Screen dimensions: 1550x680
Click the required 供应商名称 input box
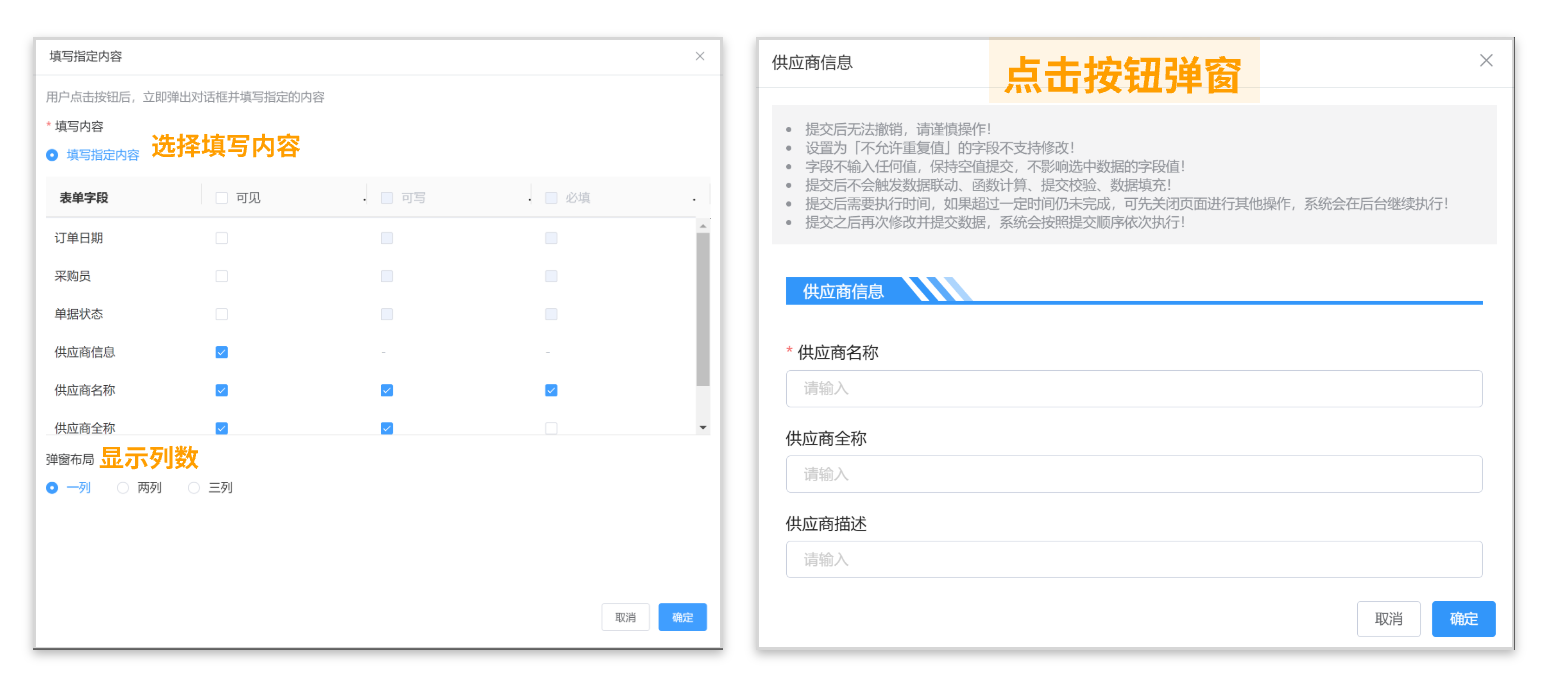pyautogui.click(x=1134, y=388)
